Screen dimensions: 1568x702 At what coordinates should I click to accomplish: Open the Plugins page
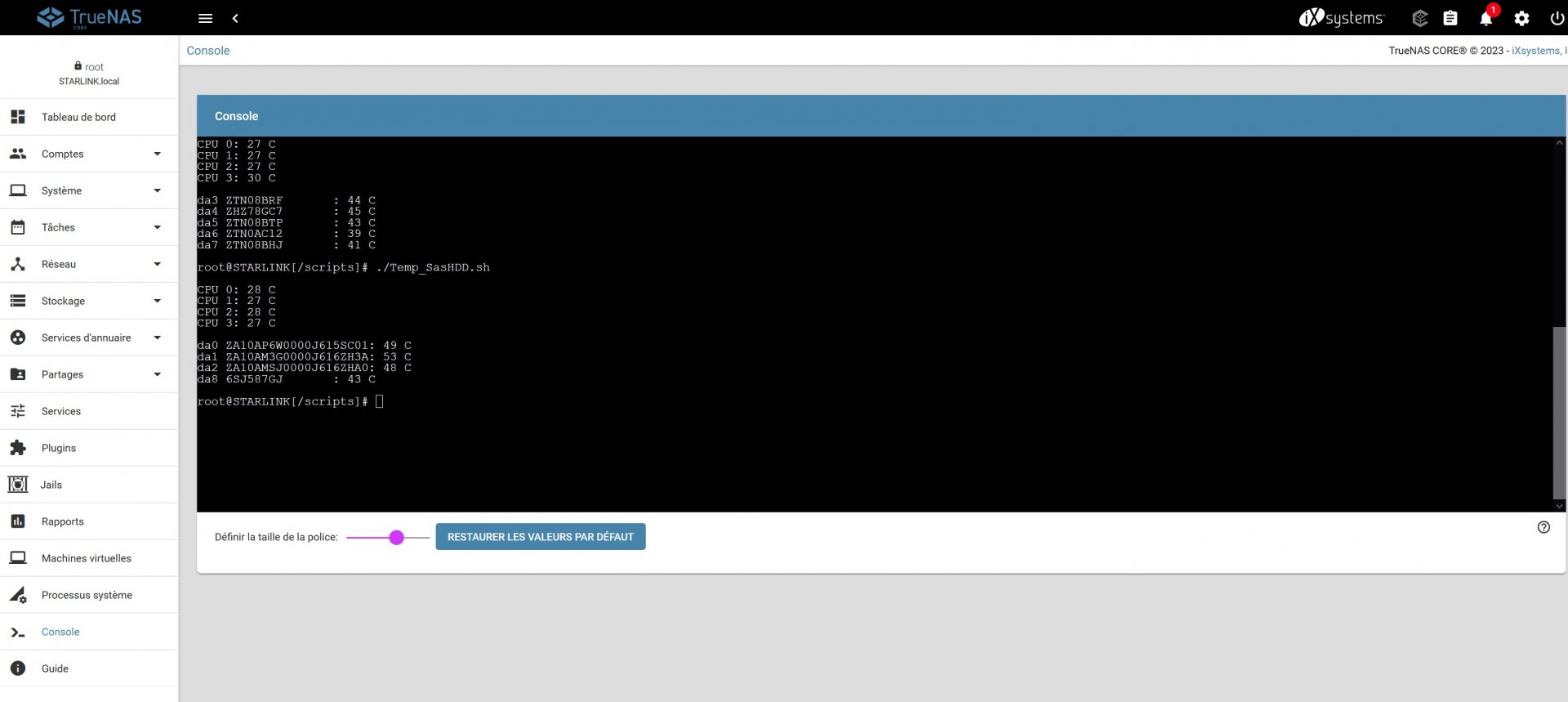tap(89, 448)
